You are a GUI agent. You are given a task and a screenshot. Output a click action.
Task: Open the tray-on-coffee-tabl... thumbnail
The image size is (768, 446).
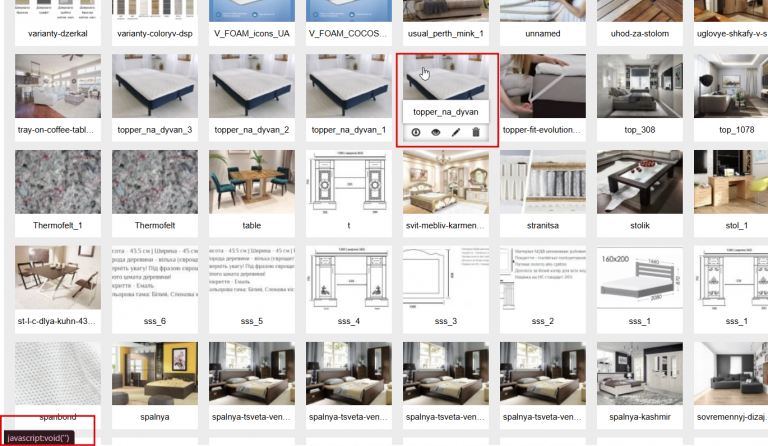pos(58,86)
